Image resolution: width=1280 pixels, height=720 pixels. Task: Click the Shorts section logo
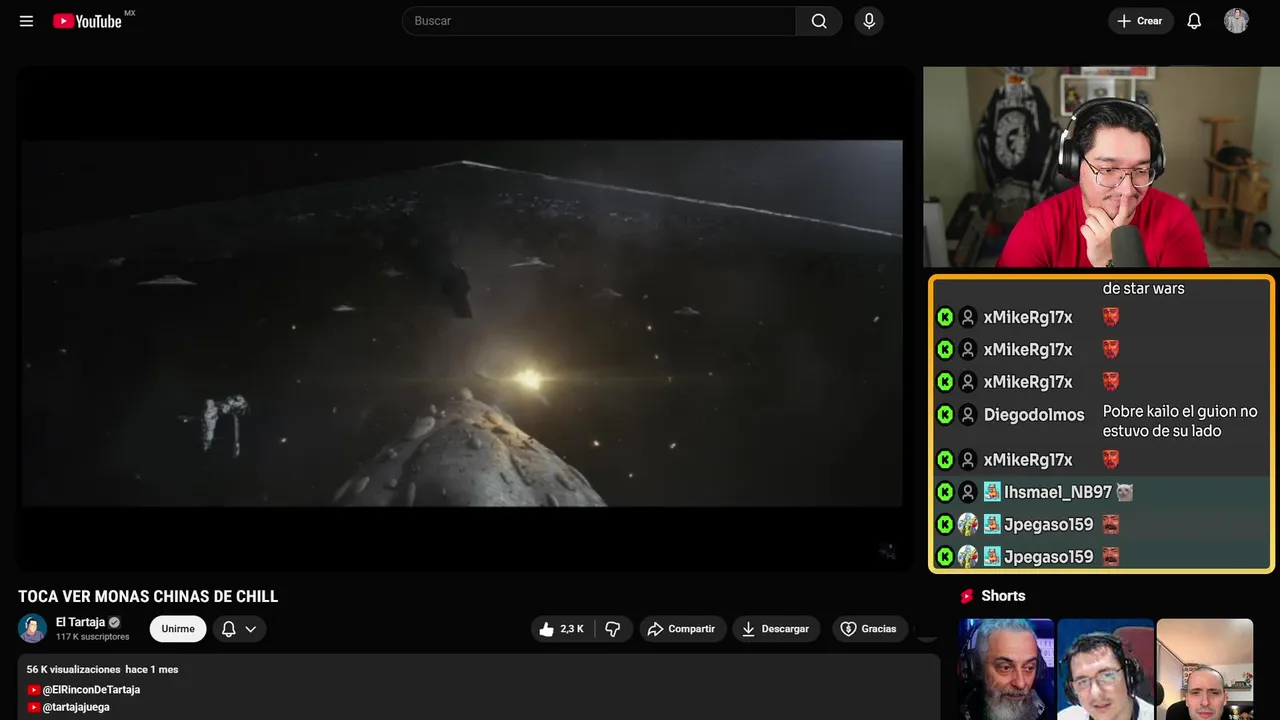(x=967, y=596)
